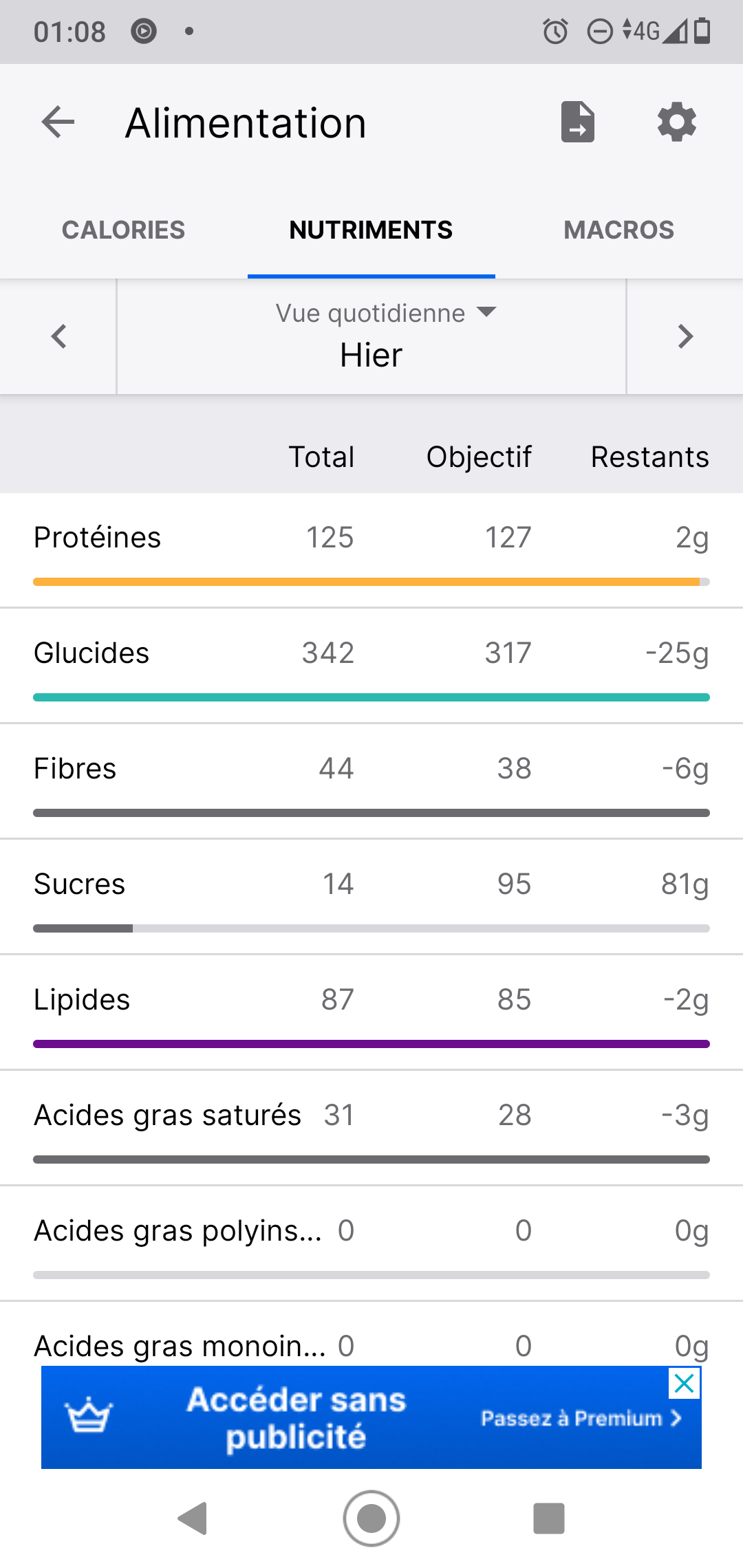Open settings via the gear icon
Viewport: 743px width, 1568px height.
[677, 122]
